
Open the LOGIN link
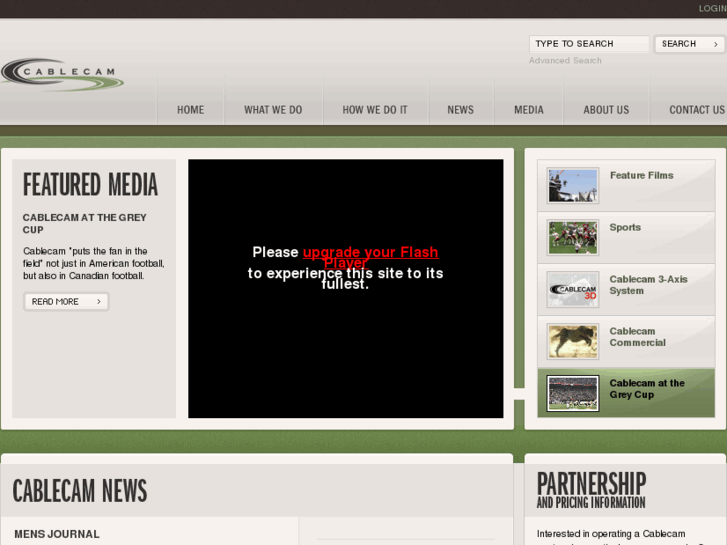click(712, 8)
